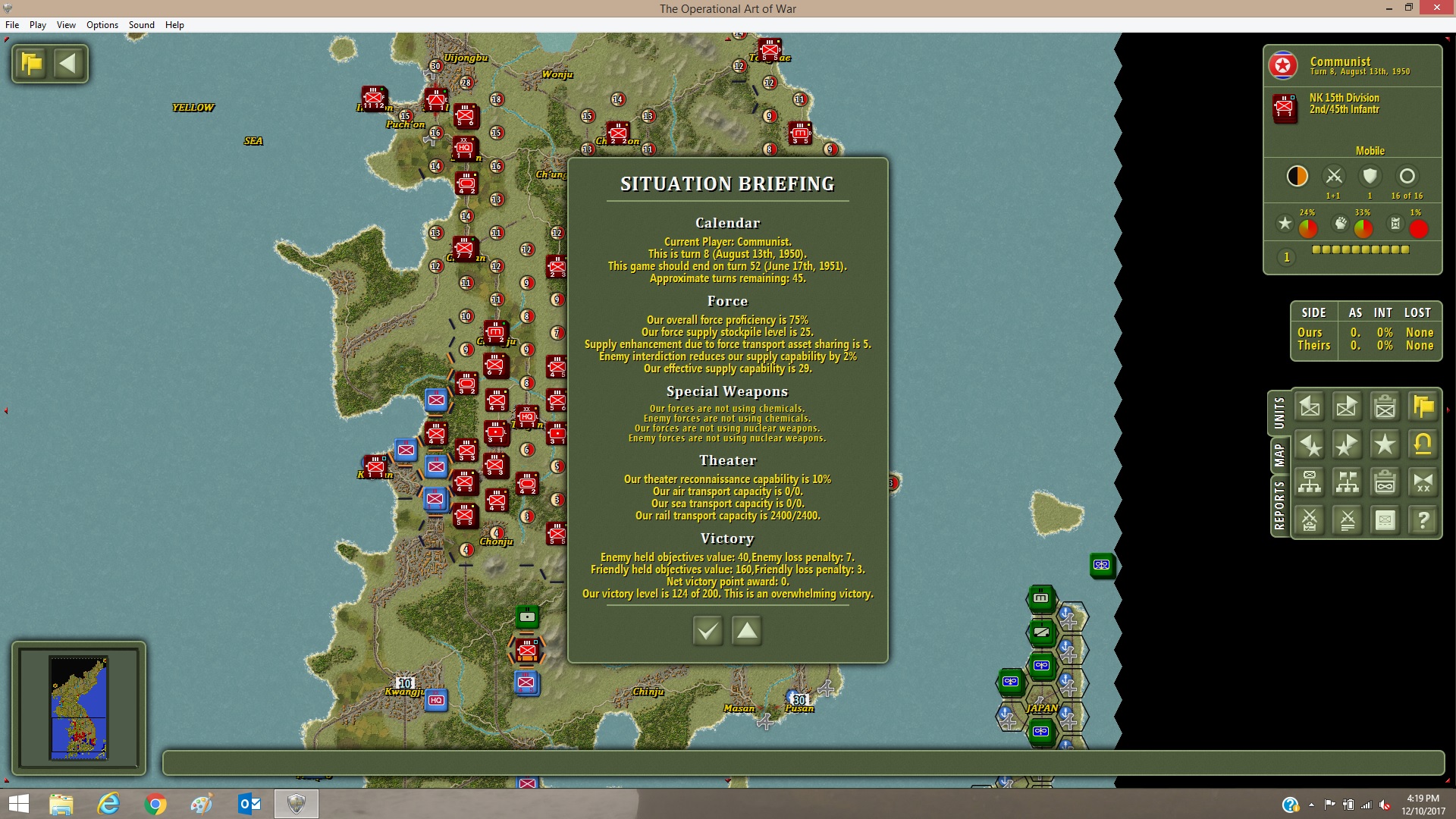Click the left-arrow button next to the flag
This screenshot has height=819, width=1456.
(68, 64)
